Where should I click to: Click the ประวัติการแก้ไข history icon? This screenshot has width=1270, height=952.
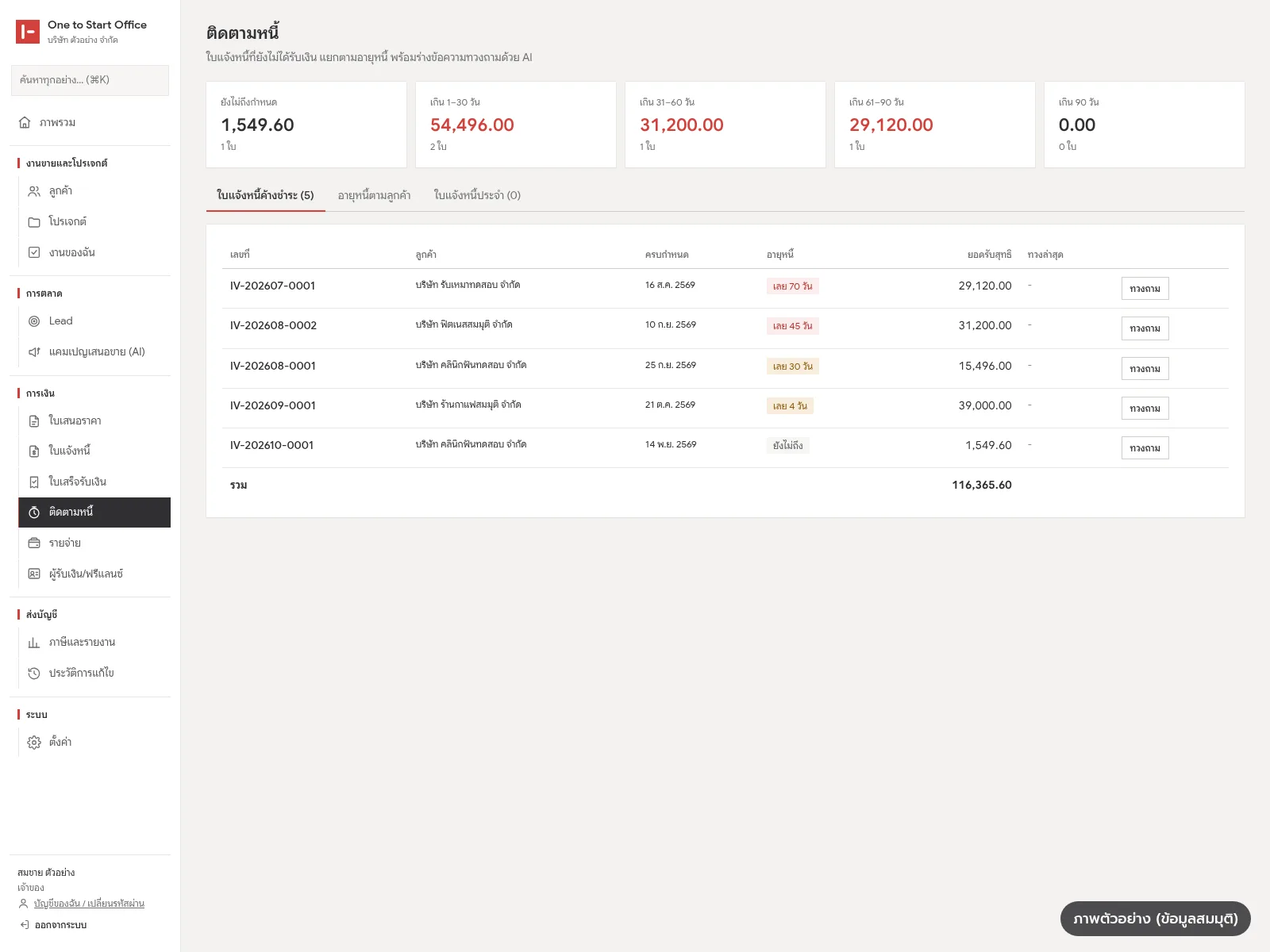click(x=34, y=674)
